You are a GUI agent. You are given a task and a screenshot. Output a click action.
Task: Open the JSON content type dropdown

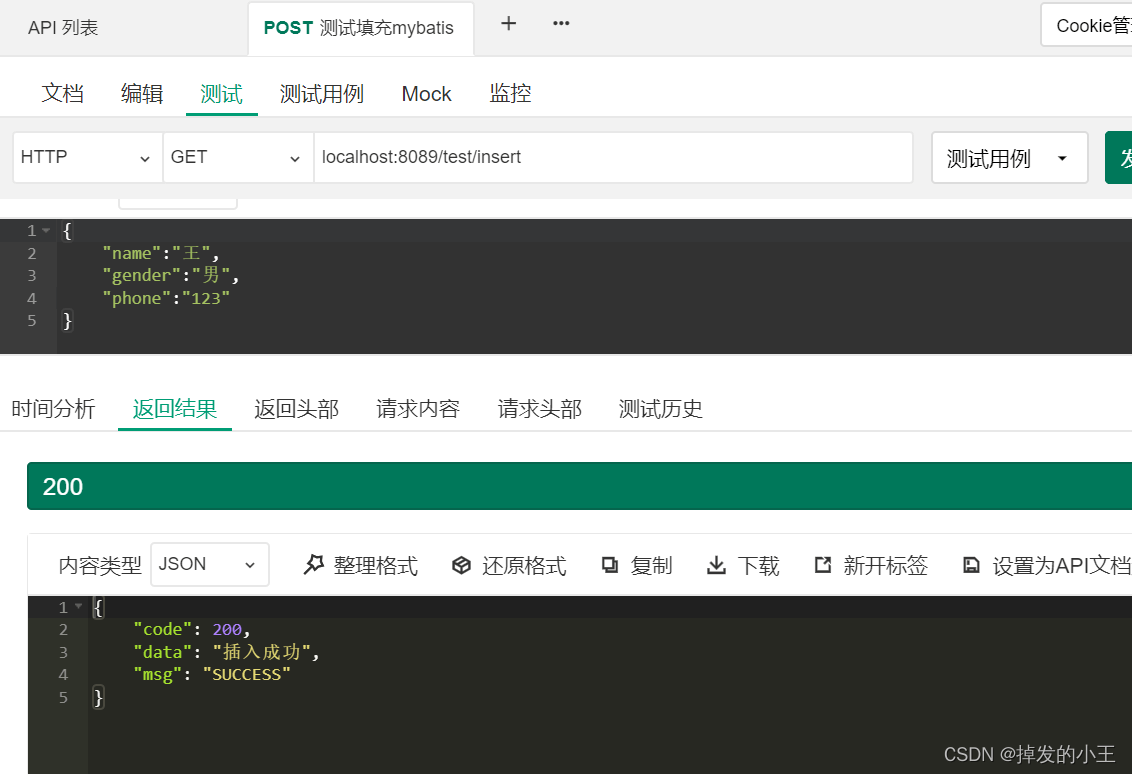click(209, 565)
